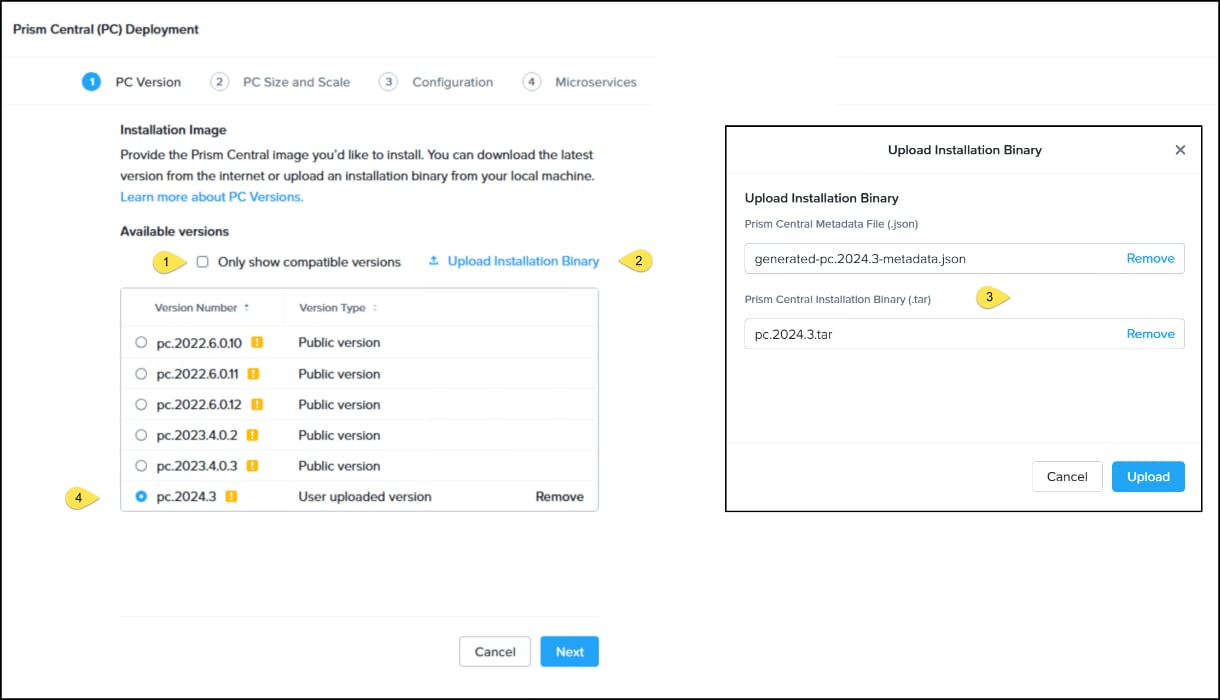Viewport: 1220px width, 700px height.
Task: Enable Only show compatible versions checkbox
Action: pyautogui.click(x=202, y=262)
